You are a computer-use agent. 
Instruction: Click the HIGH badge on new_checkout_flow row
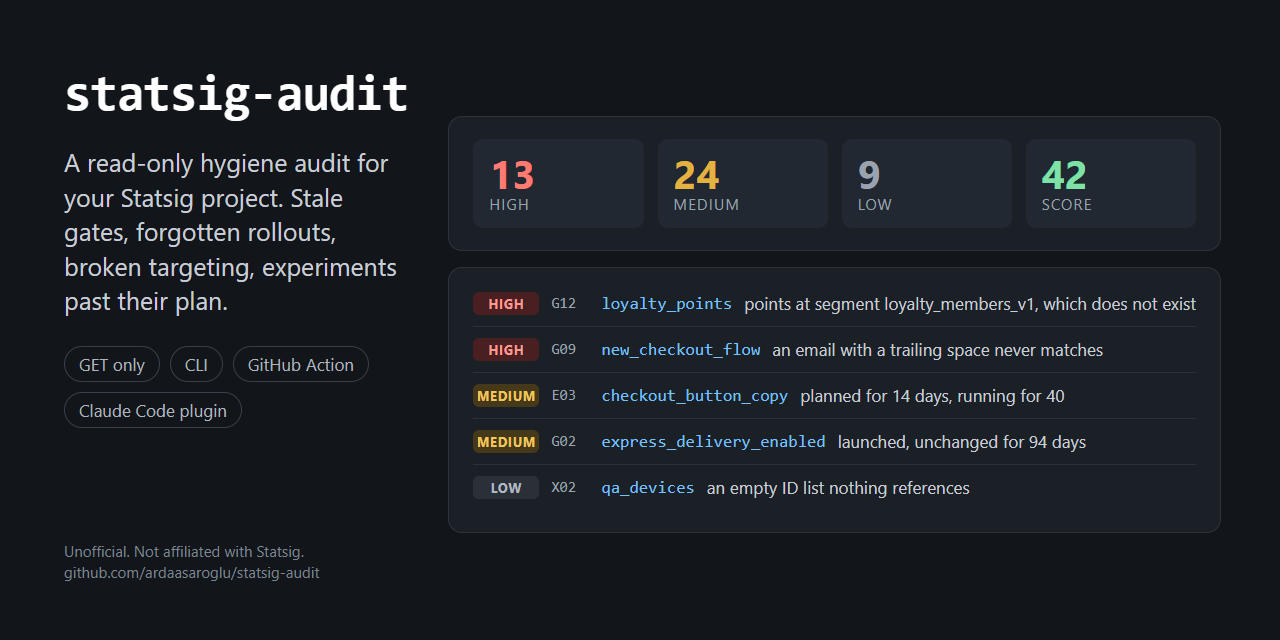tap(506, 350)
